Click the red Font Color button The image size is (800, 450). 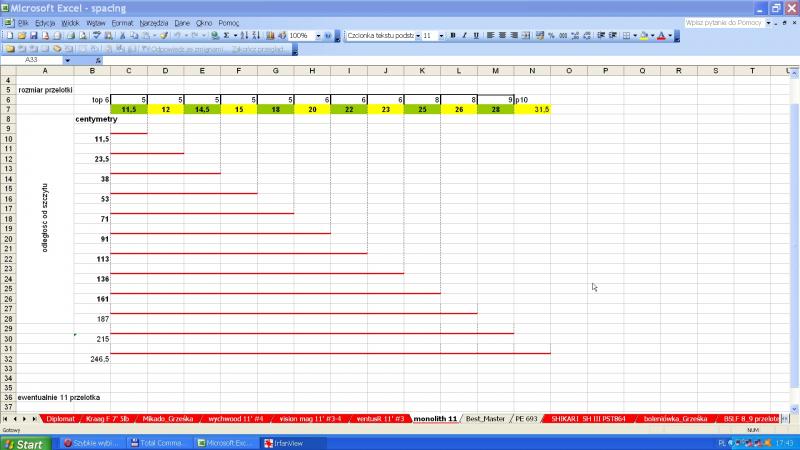[x=661, y=35]
